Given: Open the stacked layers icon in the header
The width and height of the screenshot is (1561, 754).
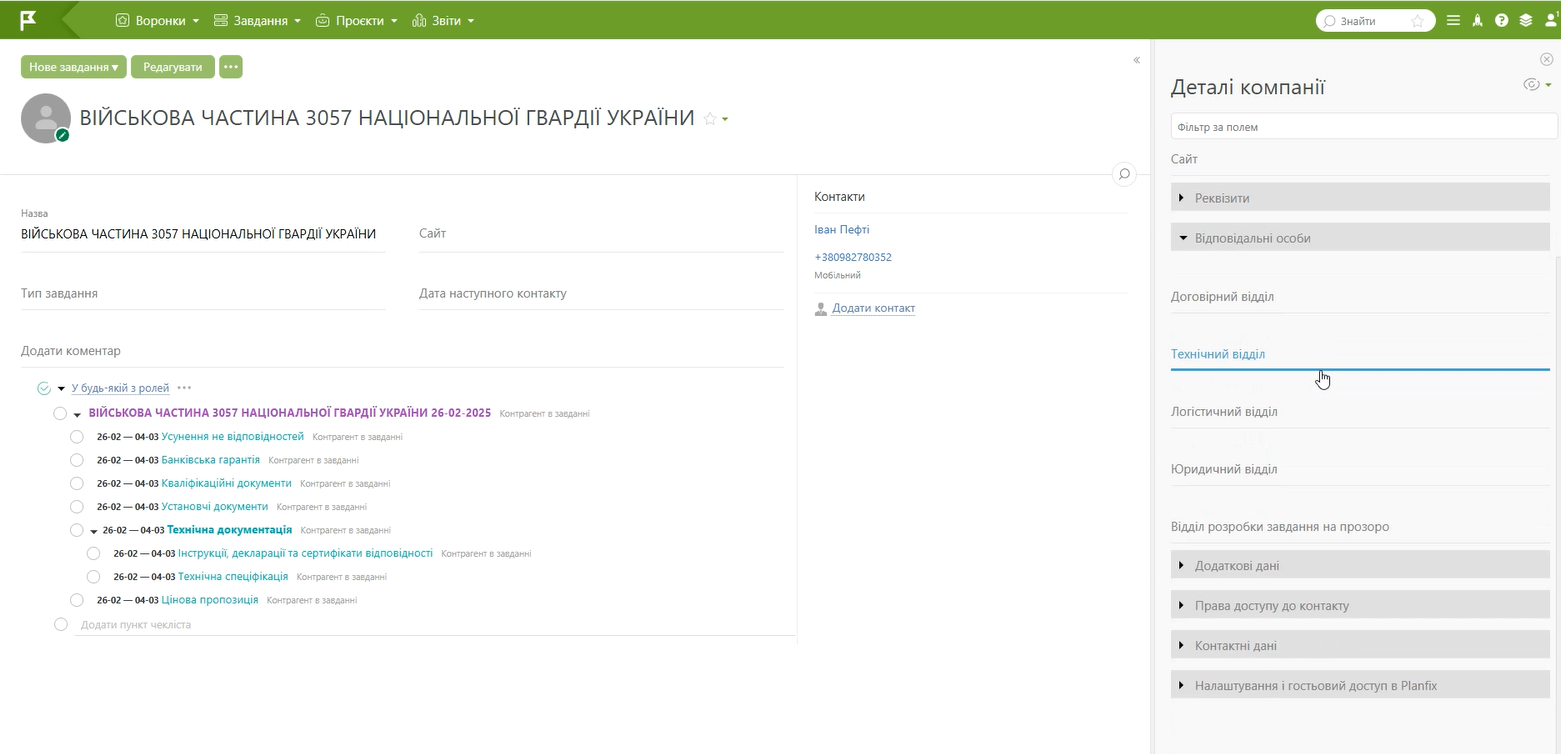Looking at the screenshot, I should pyautogui.click(x=1525, y=21).
